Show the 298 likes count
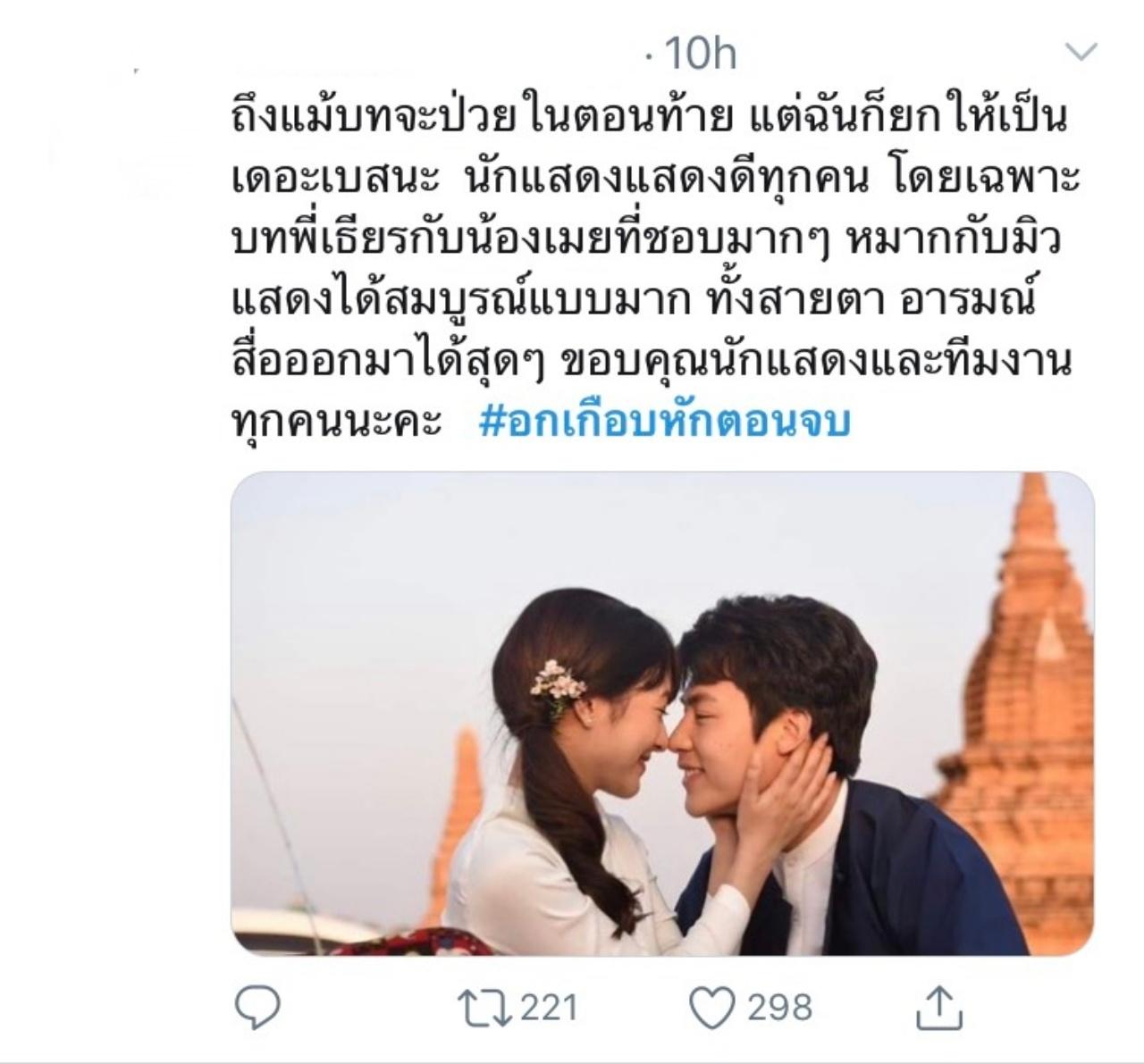Screen dimensions: 1144x1064 [779, 1008]
